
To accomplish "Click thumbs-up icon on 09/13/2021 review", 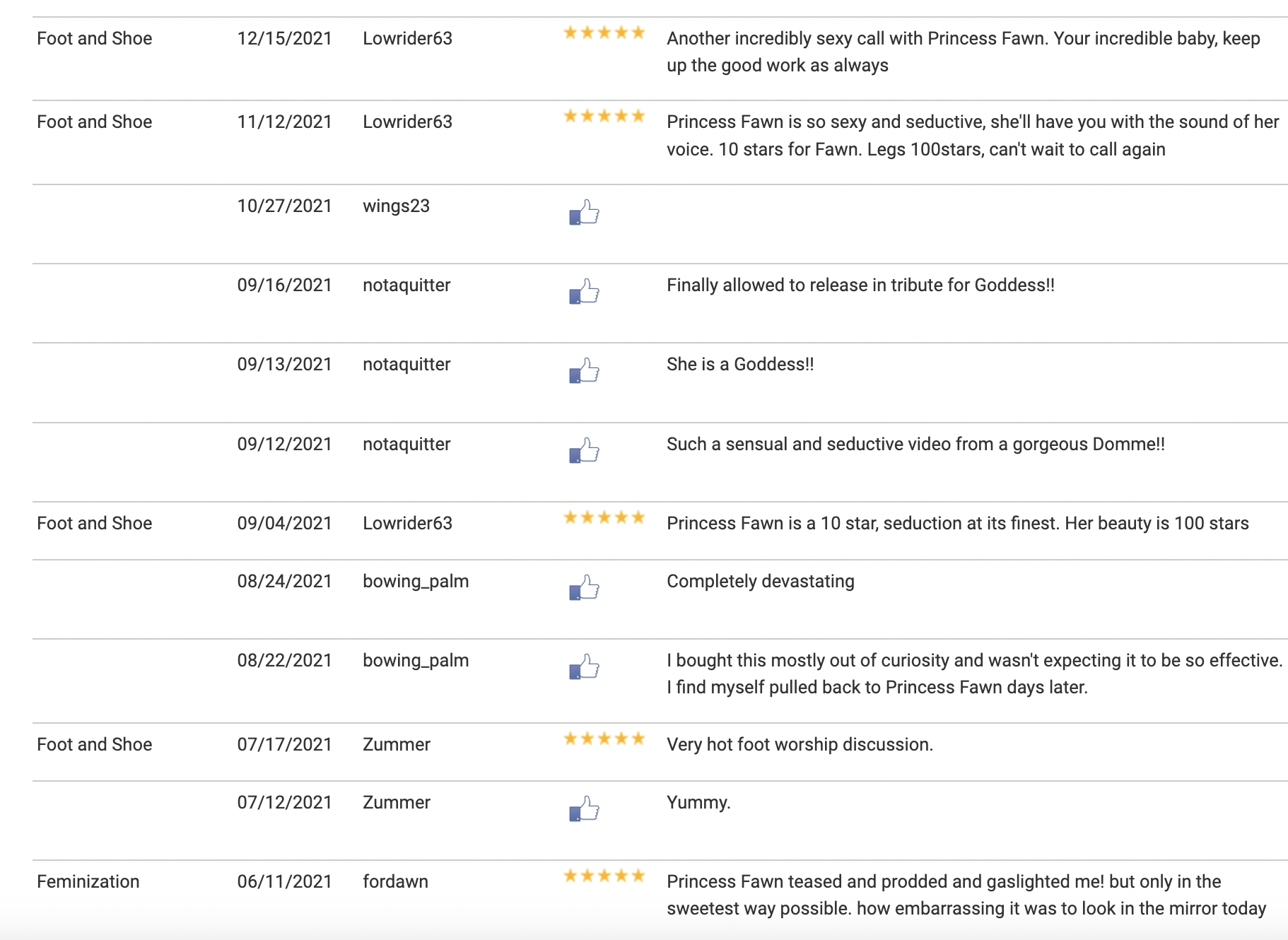I will pos(584,370).
